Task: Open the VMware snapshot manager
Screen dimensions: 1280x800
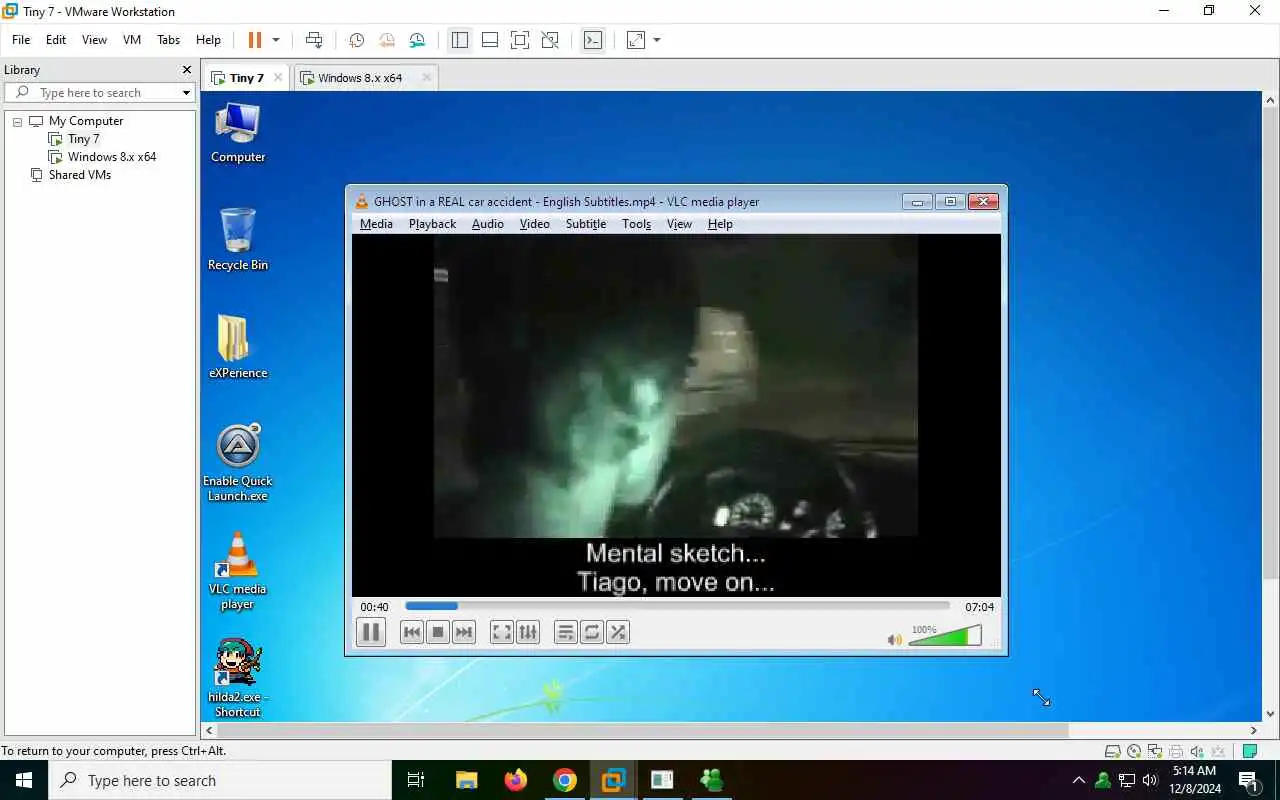Action: pos(417,40)
